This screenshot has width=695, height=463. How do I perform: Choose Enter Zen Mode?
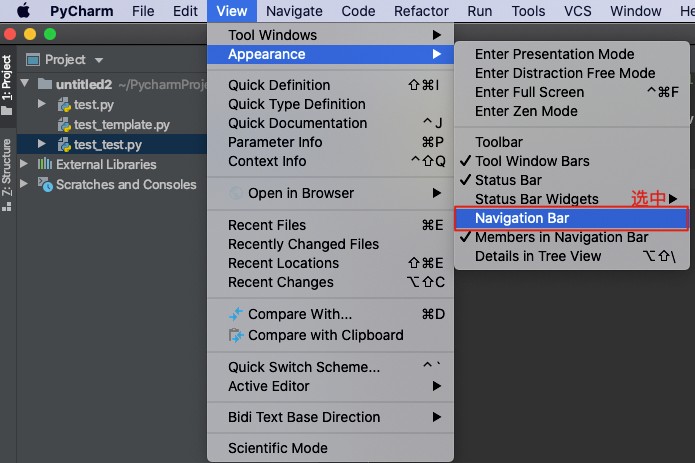point(572,111)
